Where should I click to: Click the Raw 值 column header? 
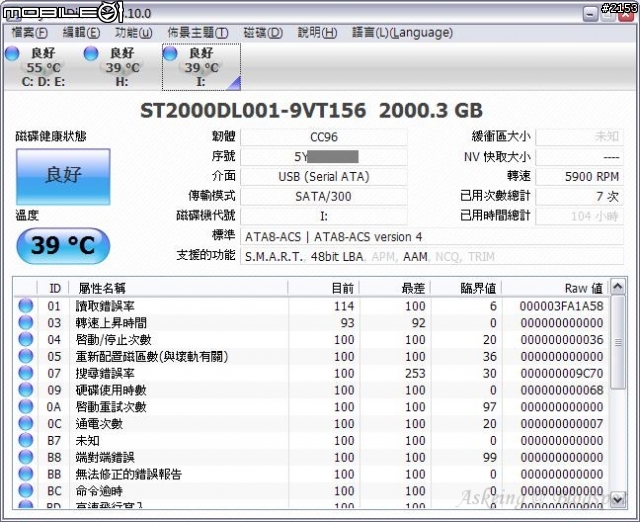[x=555, y=288]
